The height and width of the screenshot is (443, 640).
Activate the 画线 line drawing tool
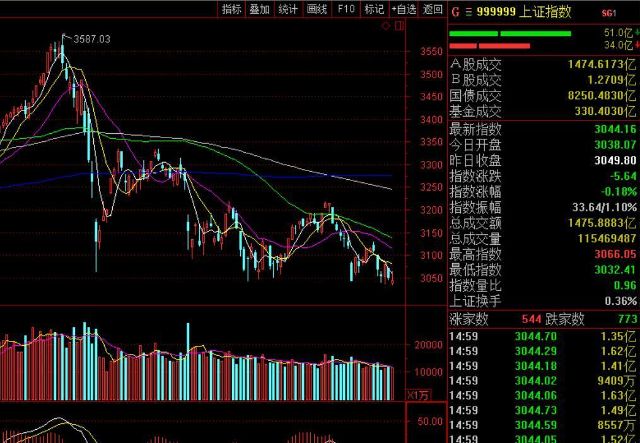tap(317, 9)
